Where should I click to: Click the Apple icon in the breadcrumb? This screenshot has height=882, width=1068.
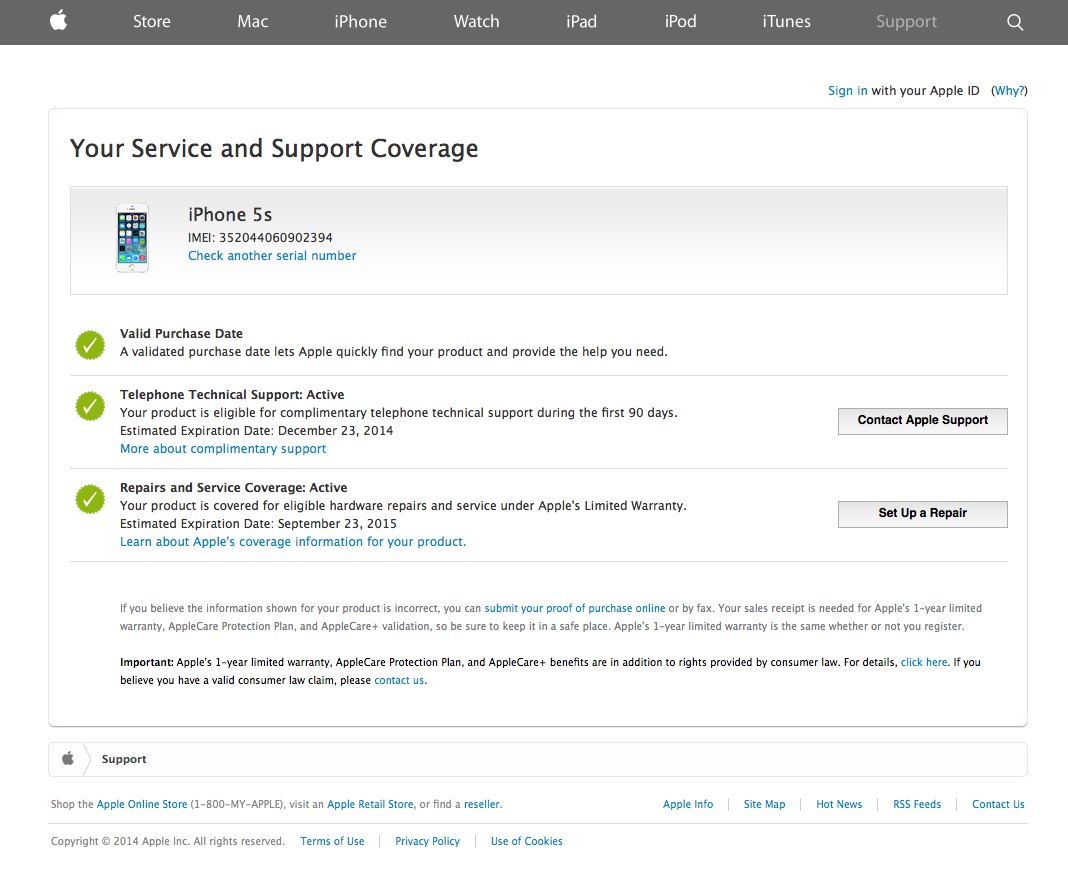(67, 758)
